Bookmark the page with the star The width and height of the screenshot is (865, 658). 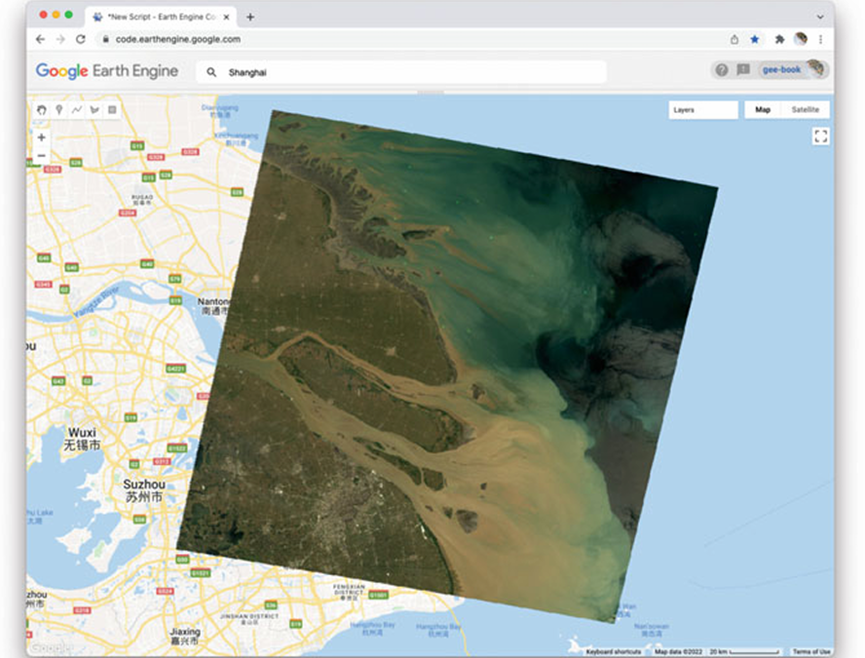click(755, 39)
